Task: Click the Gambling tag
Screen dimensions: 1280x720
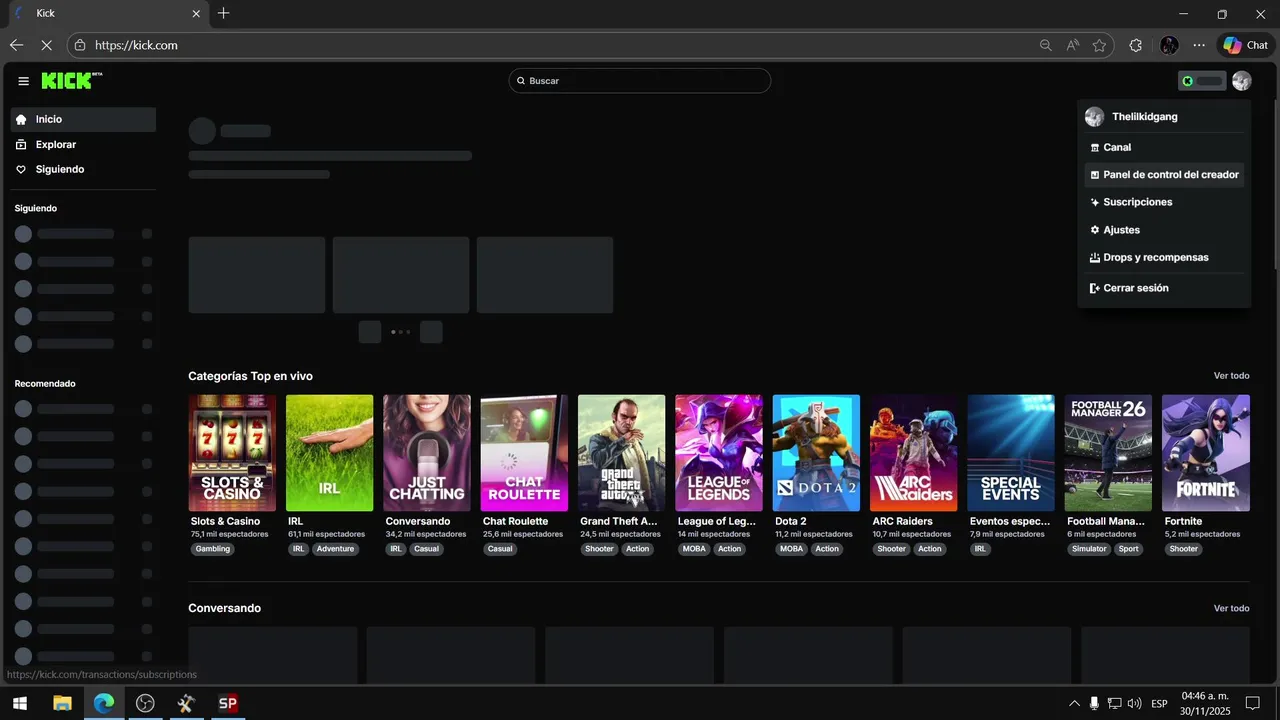Action: click(x=213, y=549)
